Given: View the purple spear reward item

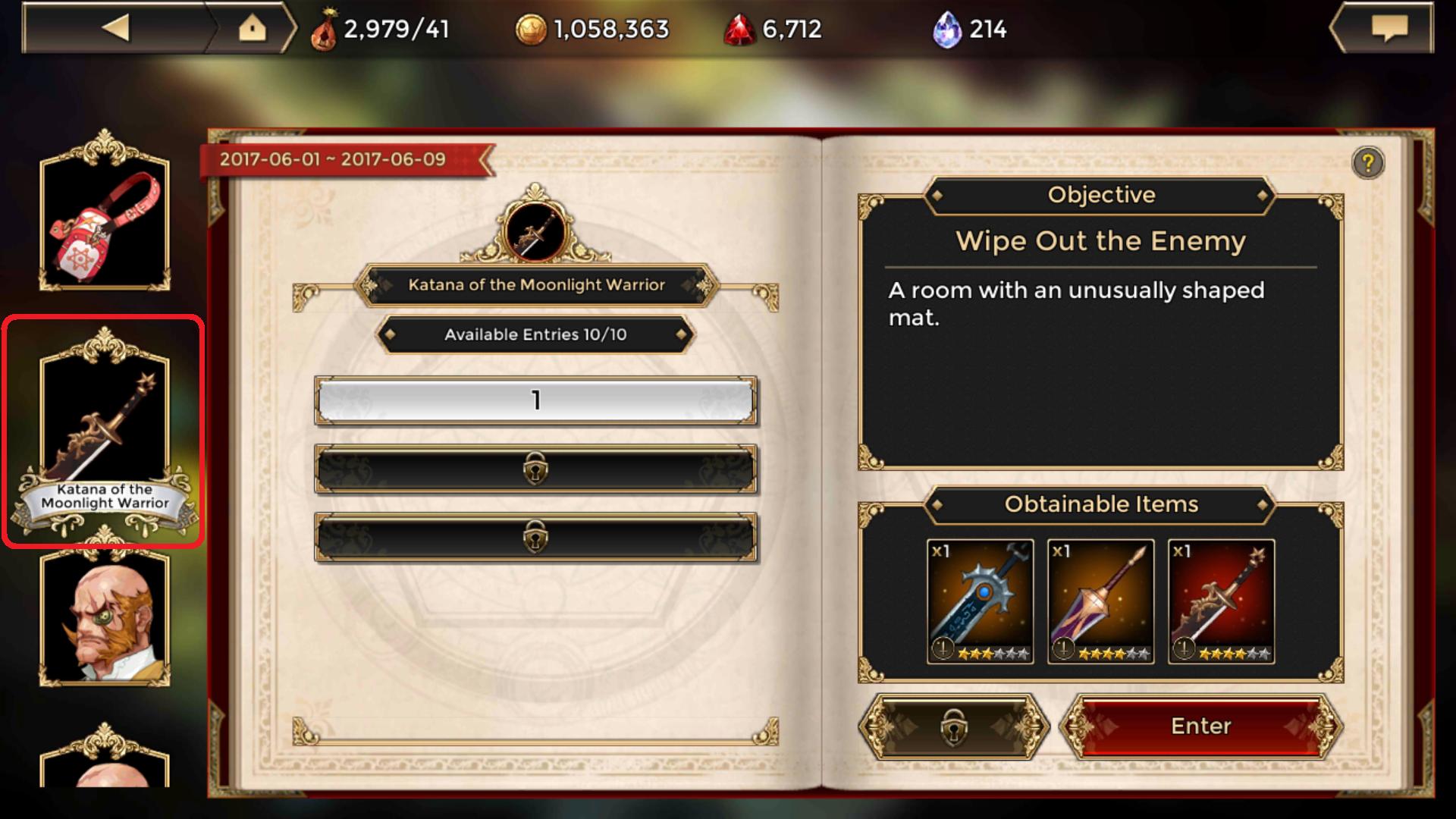Looking at the screenshot, I should coord(1100,601).
